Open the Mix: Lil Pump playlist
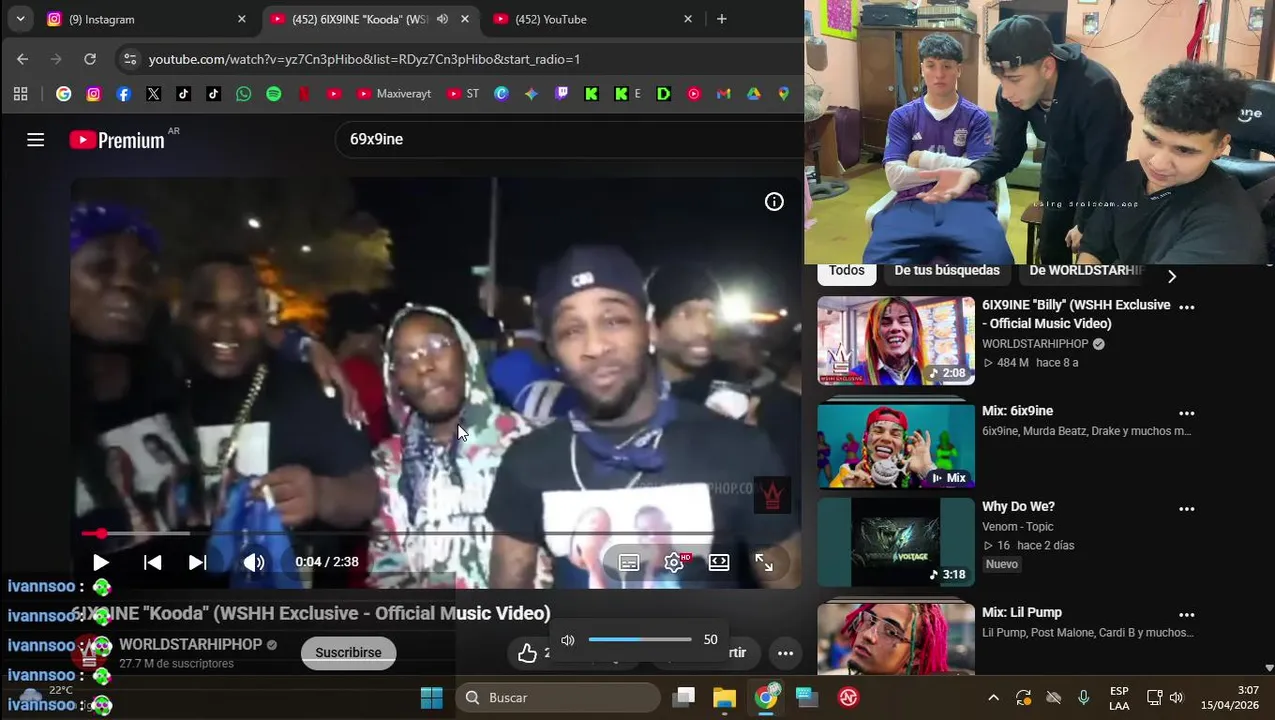 tap(896, 638)
